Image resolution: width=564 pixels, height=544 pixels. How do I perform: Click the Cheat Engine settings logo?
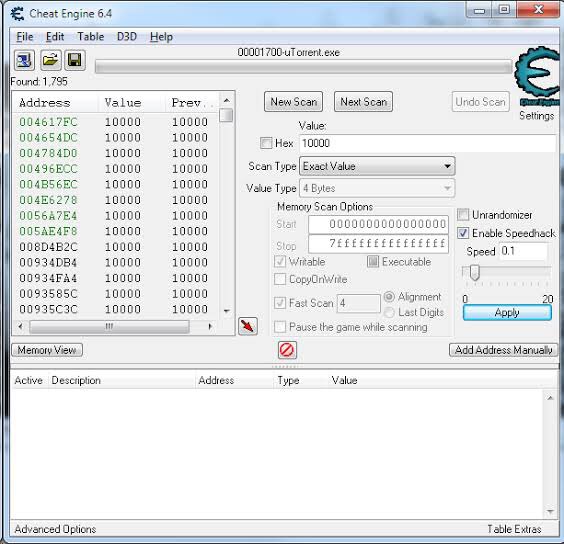tap(538, 76)
